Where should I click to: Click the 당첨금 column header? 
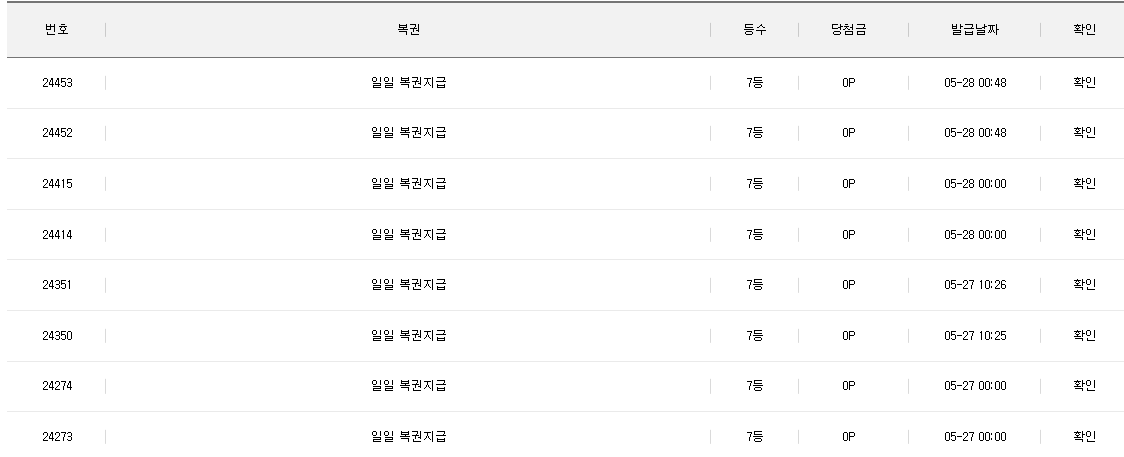(849, 29)
